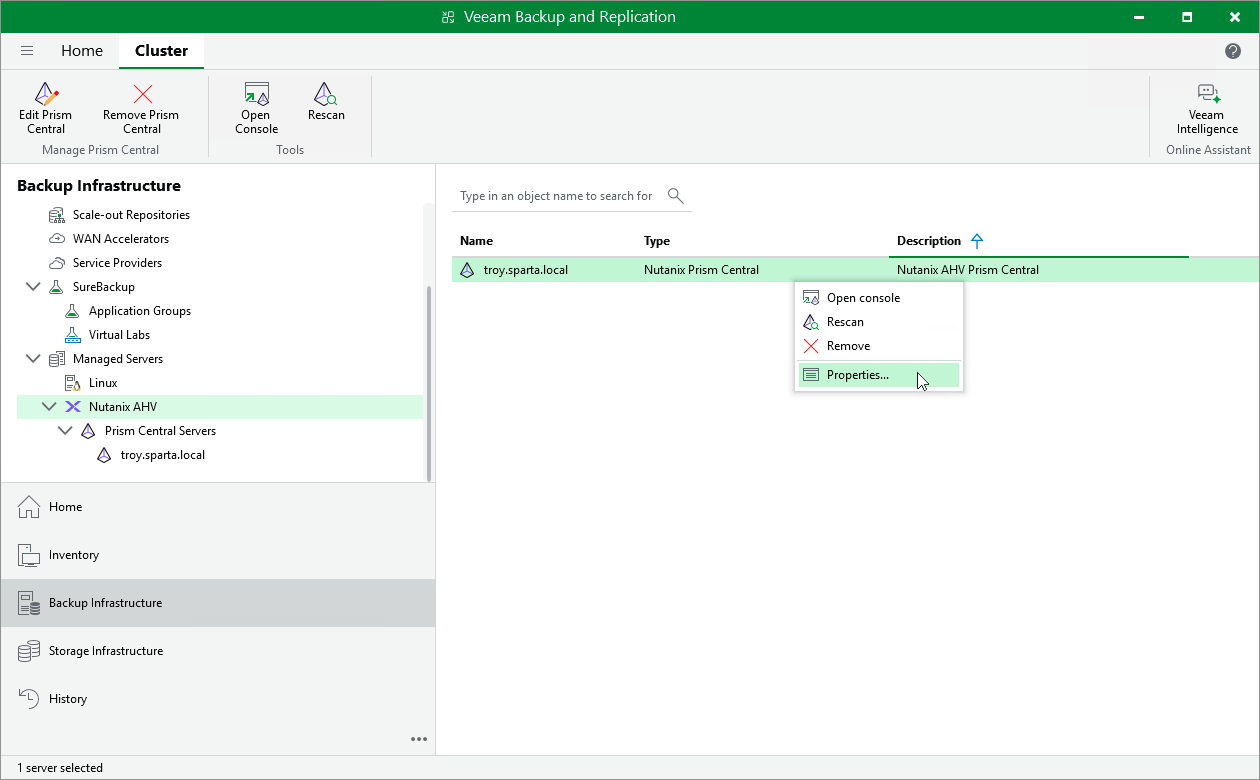Screen dimensions: 1260x780
Task: Collapse the Managed Servers tree node
Action: [x=33, y=359]
